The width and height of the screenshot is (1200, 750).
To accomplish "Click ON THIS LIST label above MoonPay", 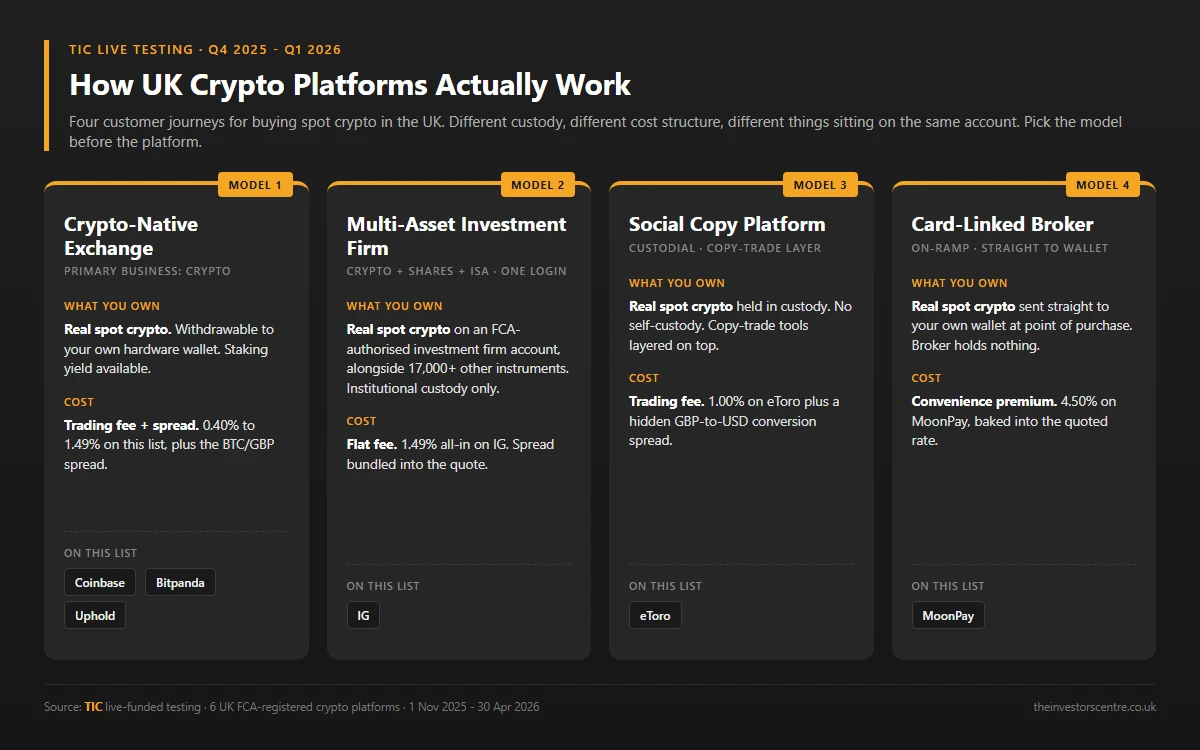I will 948,586.
